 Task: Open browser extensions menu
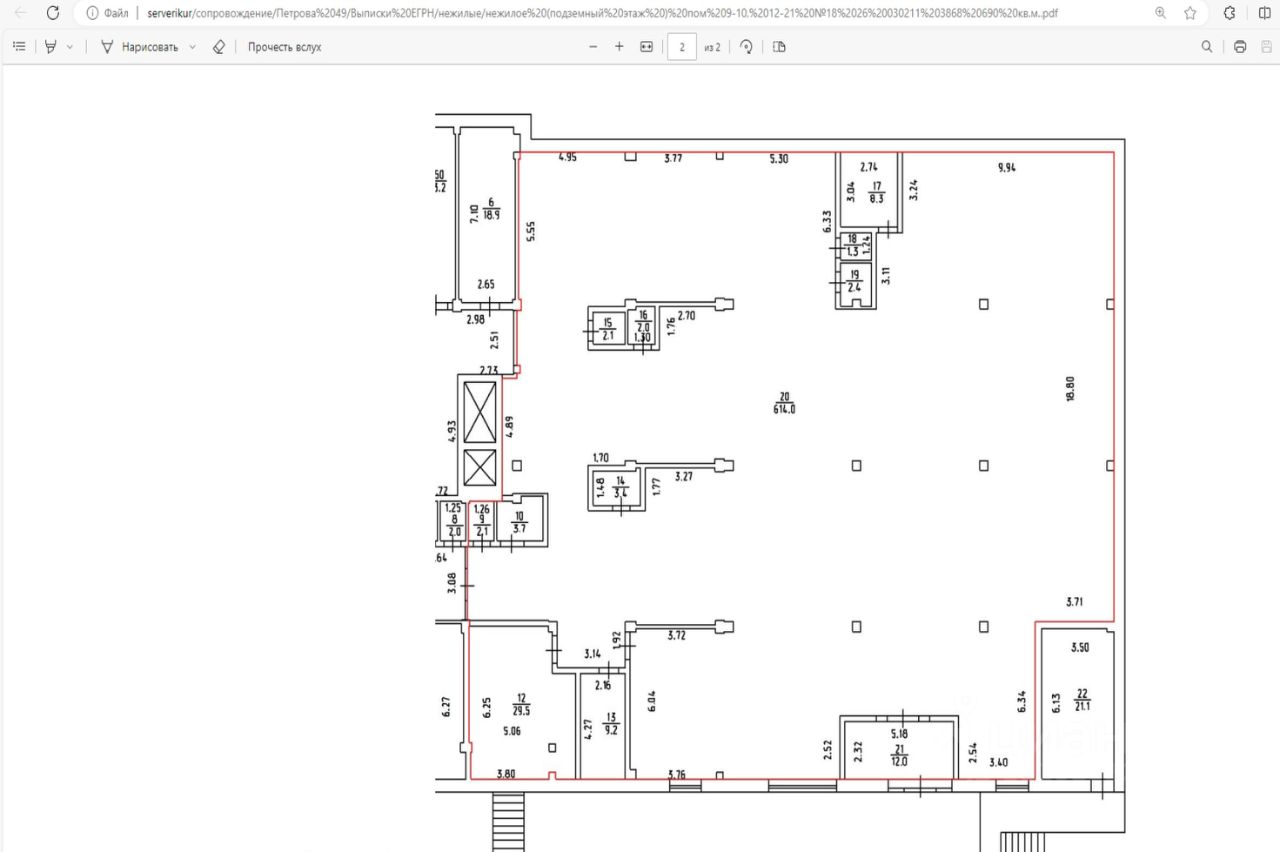click(x=1229, y=13)
